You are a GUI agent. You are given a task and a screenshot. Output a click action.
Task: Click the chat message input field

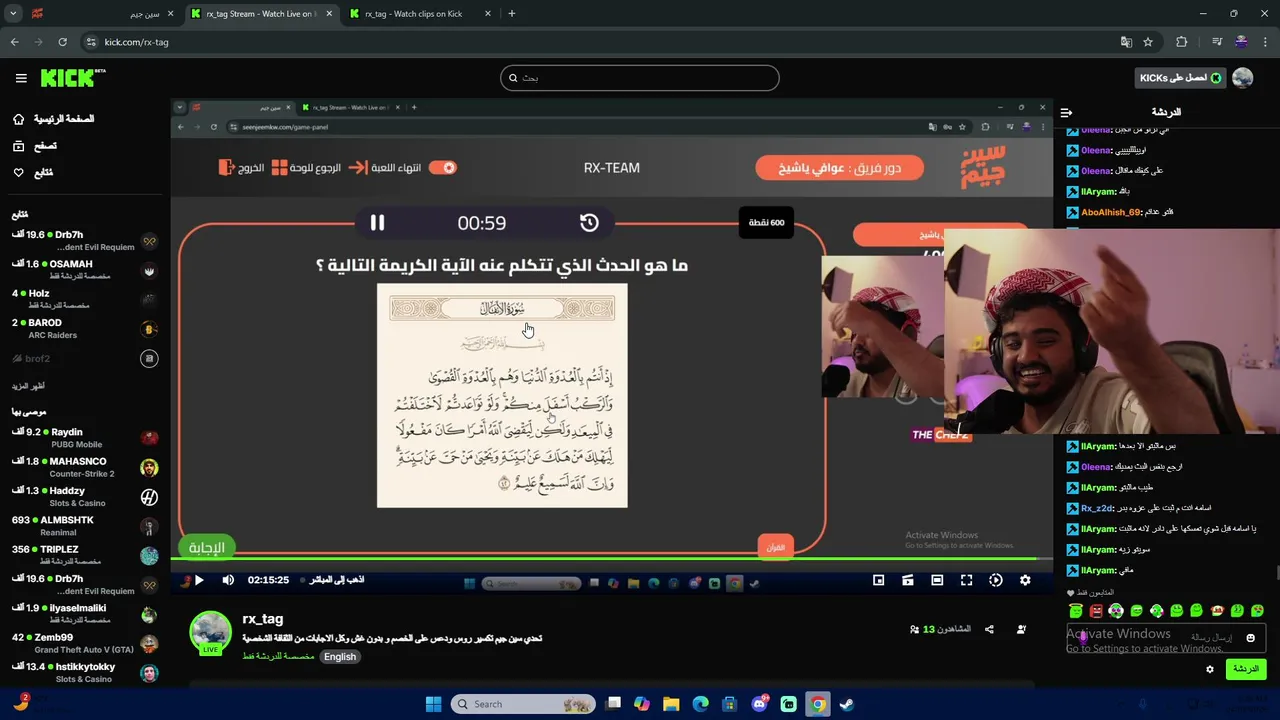[1166, 637]
